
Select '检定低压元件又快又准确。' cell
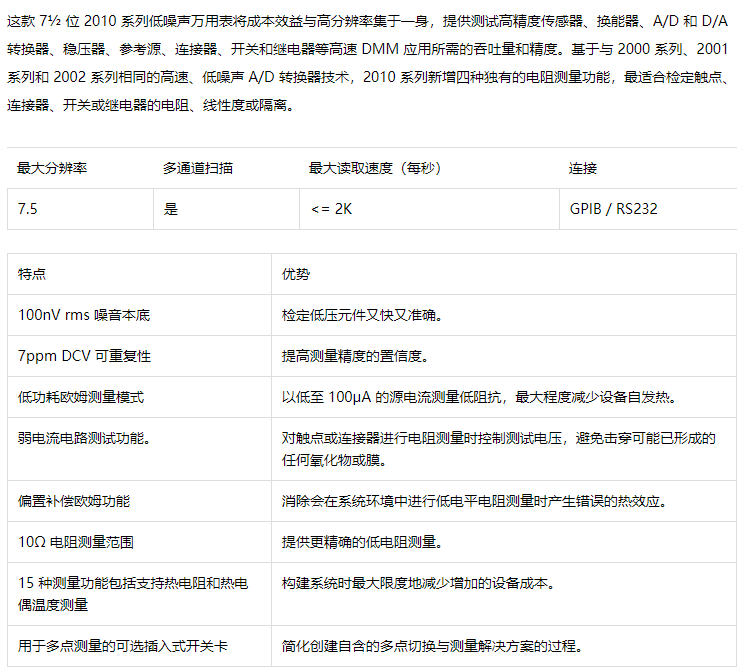504,315
